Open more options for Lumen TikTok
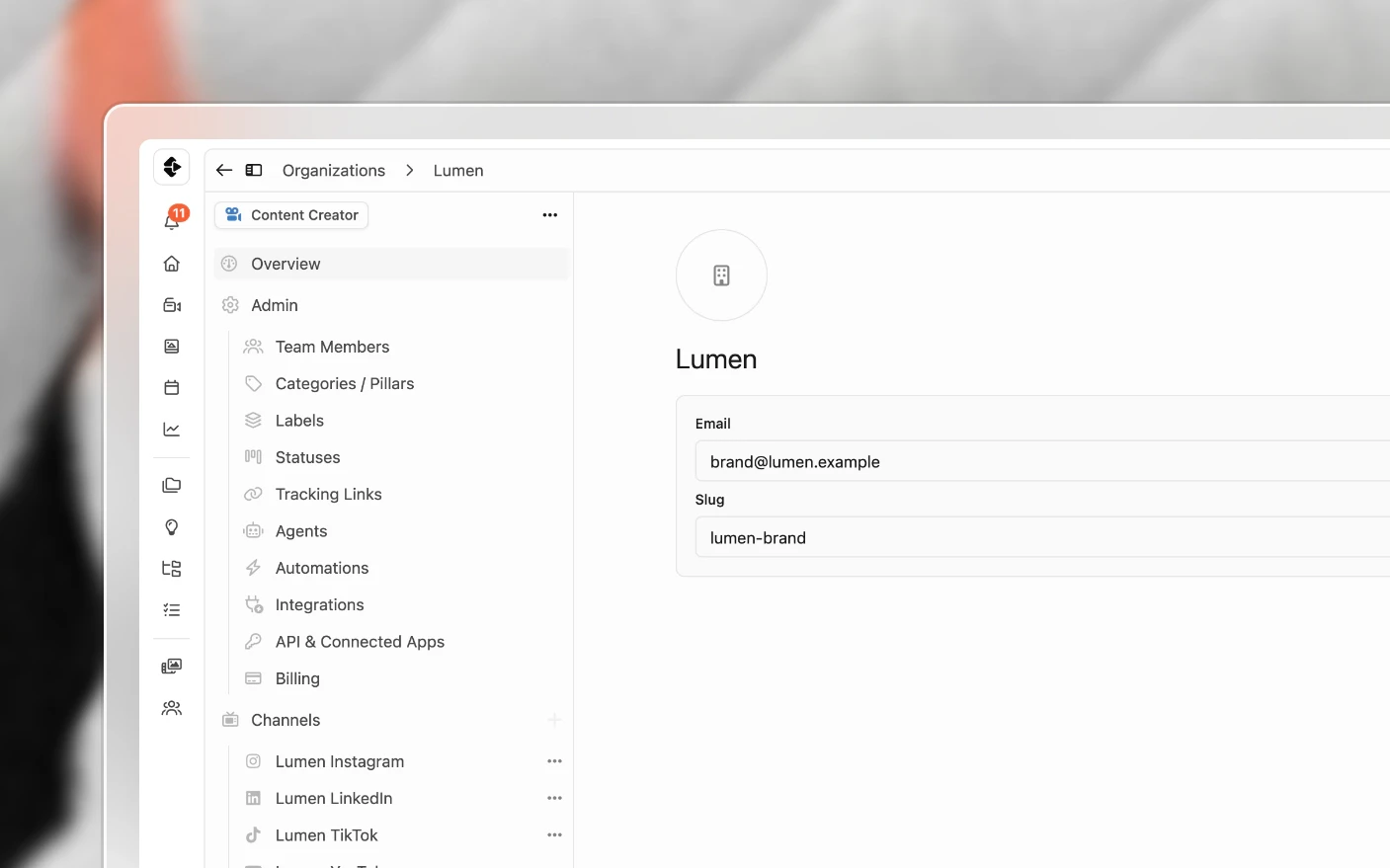 tap(554, 835)
